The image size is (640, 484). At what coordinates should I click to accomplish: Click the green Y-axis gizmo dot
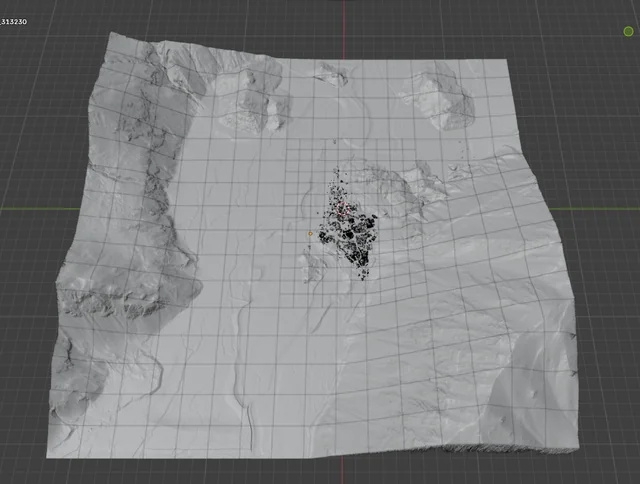pyautogui.click(x=627, y=32)
